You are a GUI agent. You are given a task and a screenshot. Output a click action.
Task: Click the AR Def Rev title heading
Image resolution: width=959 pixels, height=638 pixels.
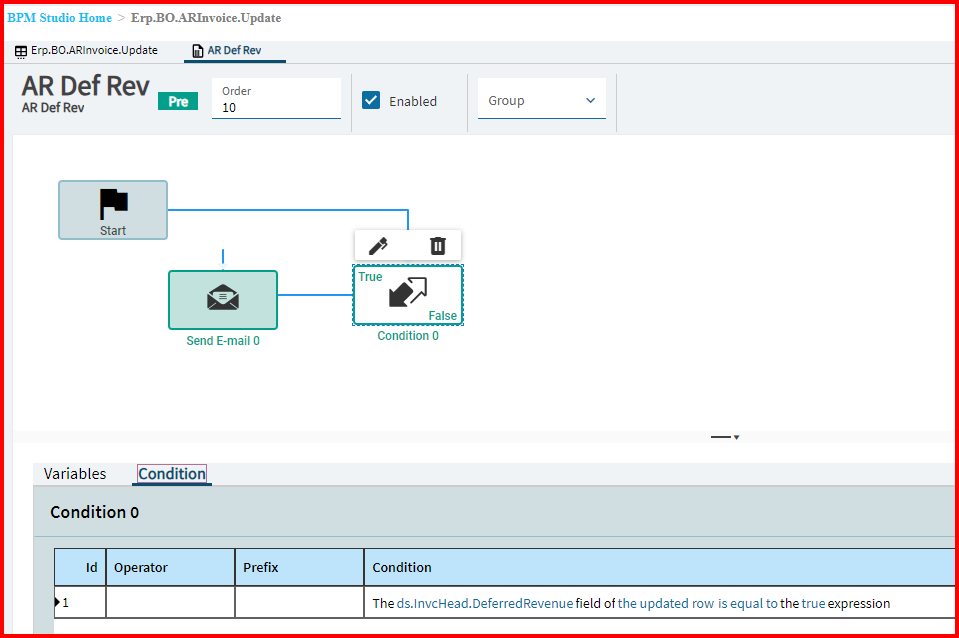(86, 86)
